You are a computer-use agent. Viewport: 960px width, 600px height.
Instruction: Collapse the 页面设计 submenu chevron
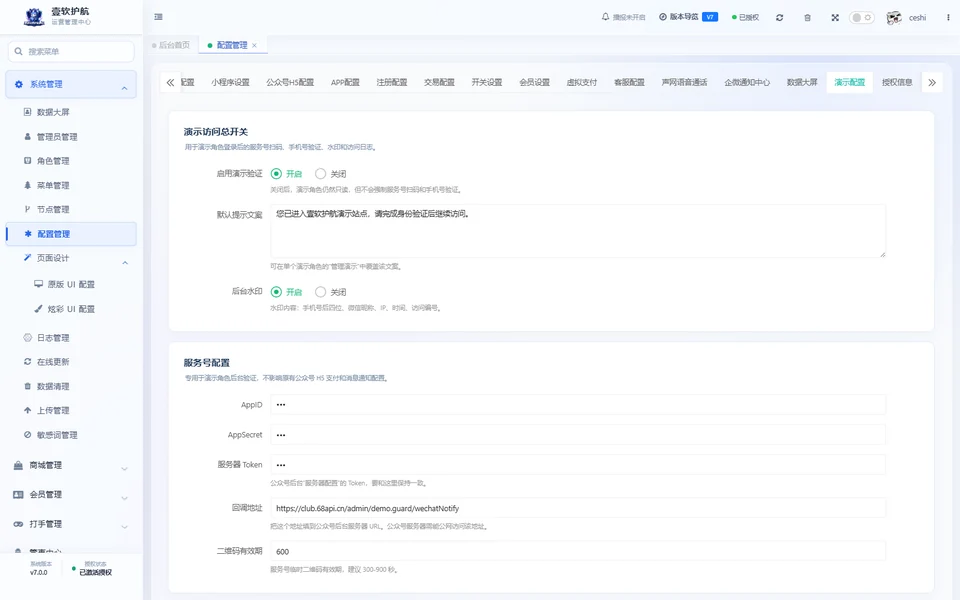coord(125,263)
